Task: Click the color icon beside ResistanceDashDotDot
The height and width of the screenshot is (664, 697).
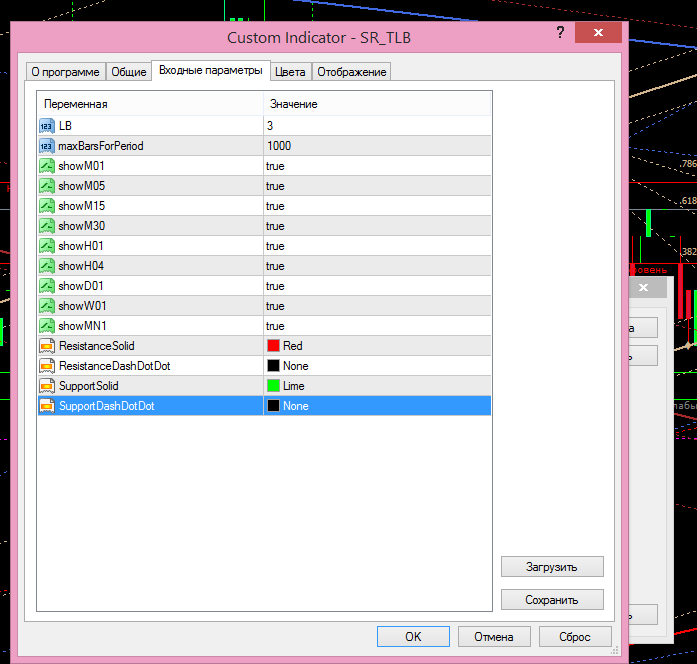Action: pos(47,366)
